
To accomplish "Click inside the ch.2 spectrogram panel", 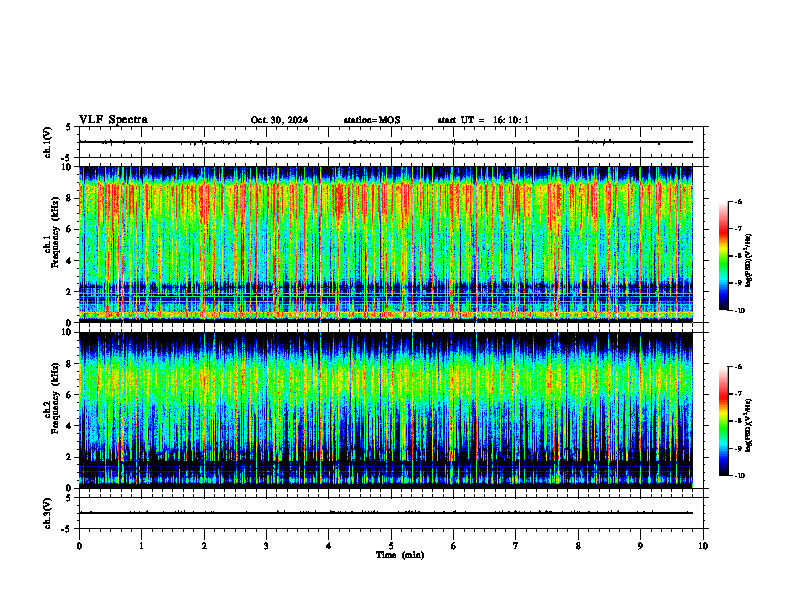I will click(385, 410).
